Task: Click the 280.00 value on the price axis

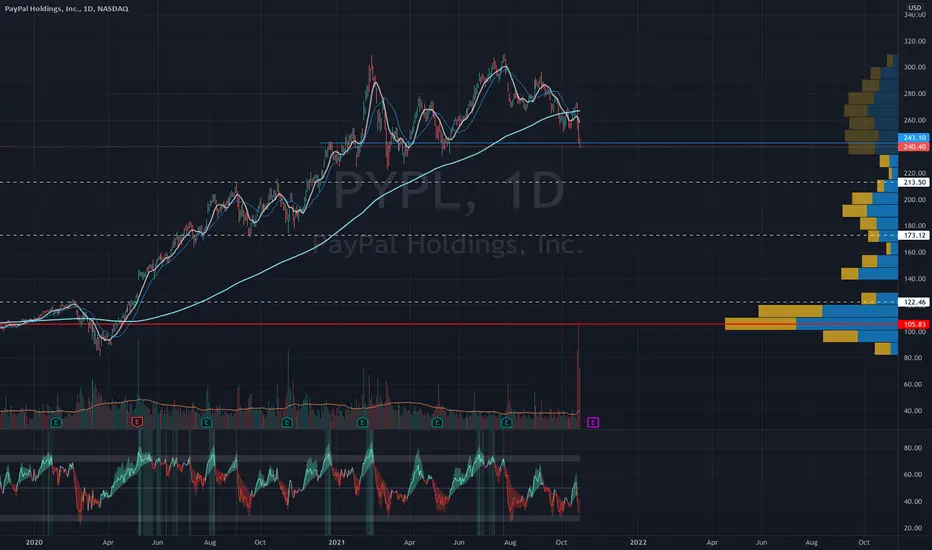Action: pyautogui.click(x=915, y=93)
